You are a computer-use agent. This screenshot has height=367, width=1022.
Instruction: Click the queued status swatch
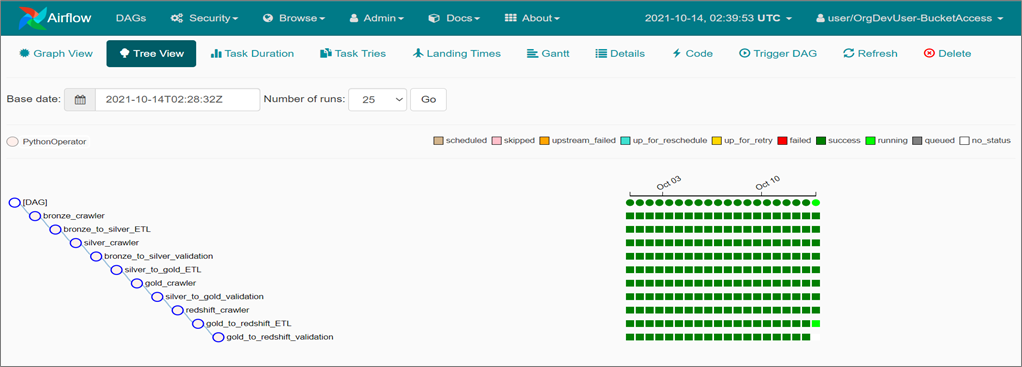(x=918, y=140)
